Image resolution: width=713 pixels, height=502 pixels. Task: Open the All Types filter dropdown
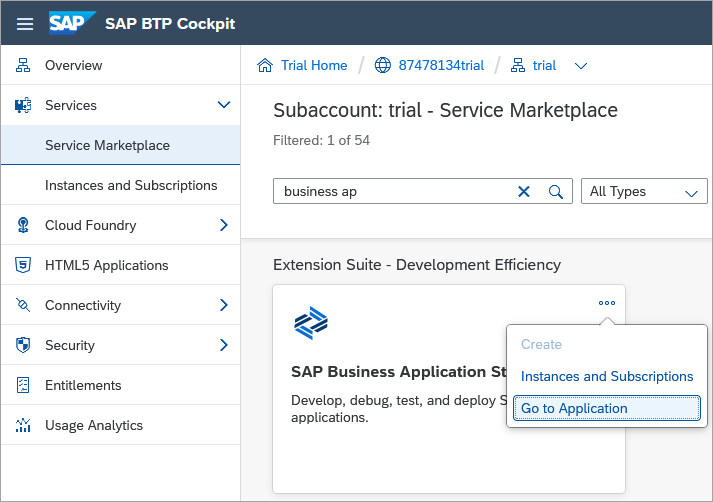pos(644,191)
